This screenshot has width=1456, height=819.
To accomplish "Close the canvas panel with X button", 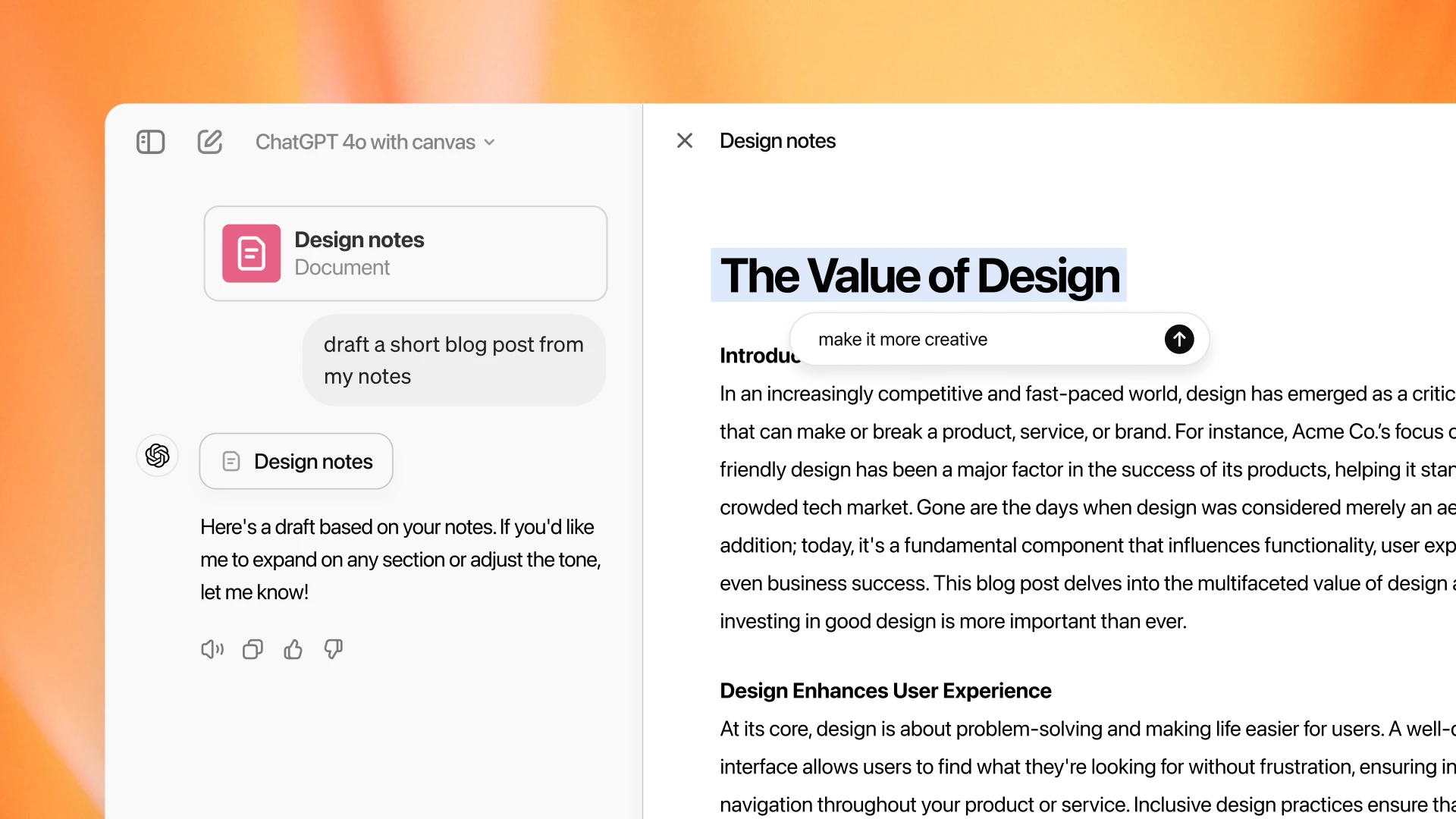I will (683, 141).
